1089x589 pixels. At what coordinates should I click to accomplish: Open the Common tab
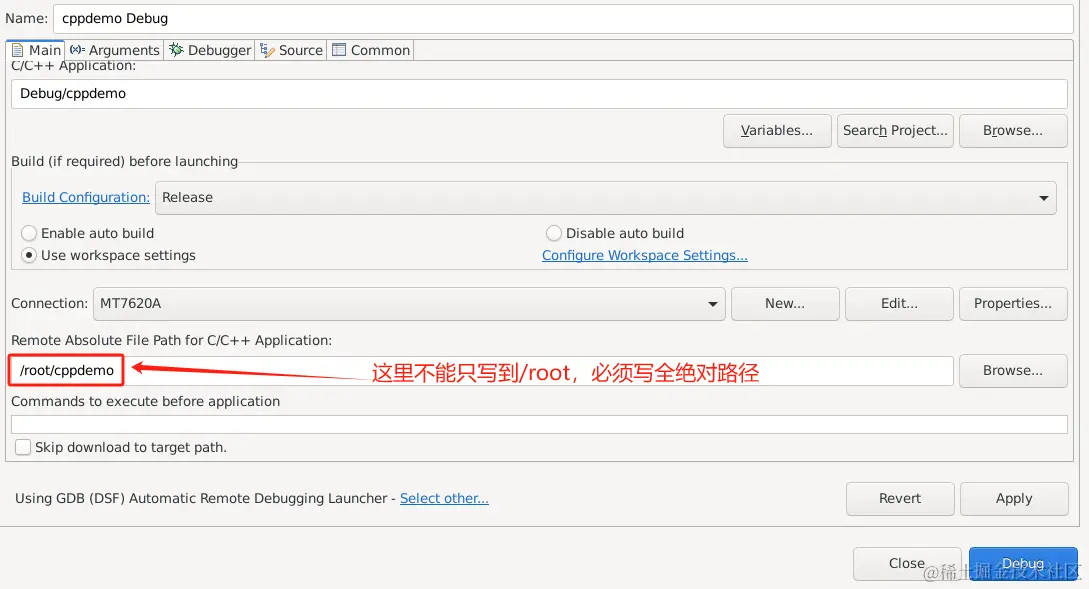point(371,50)
